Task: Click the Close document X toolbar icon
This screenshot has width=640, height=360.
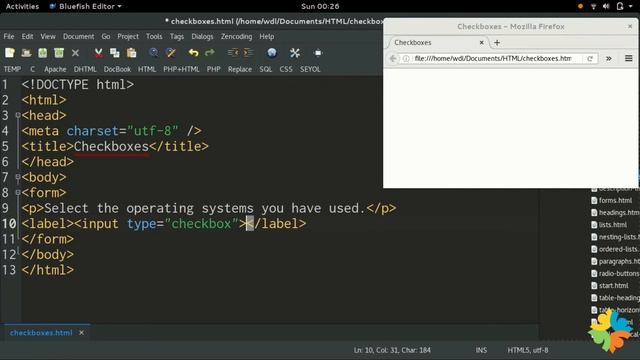Action: tap(75, 53)
